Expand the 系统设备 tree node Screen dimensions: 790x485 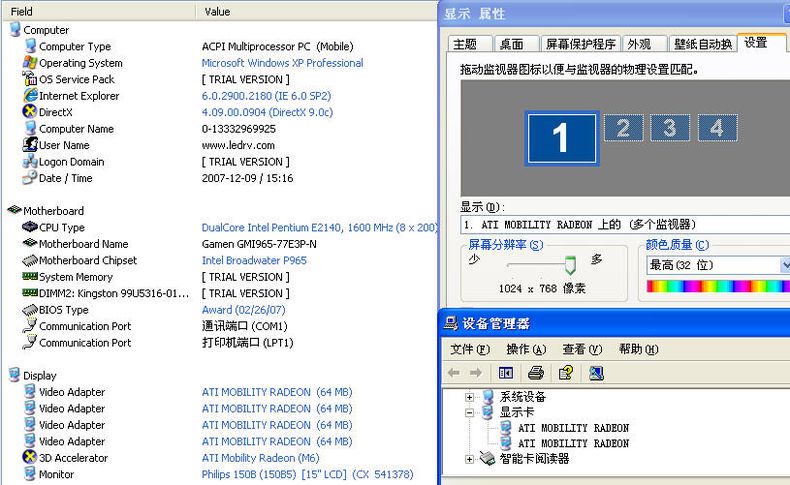[470, 397]
